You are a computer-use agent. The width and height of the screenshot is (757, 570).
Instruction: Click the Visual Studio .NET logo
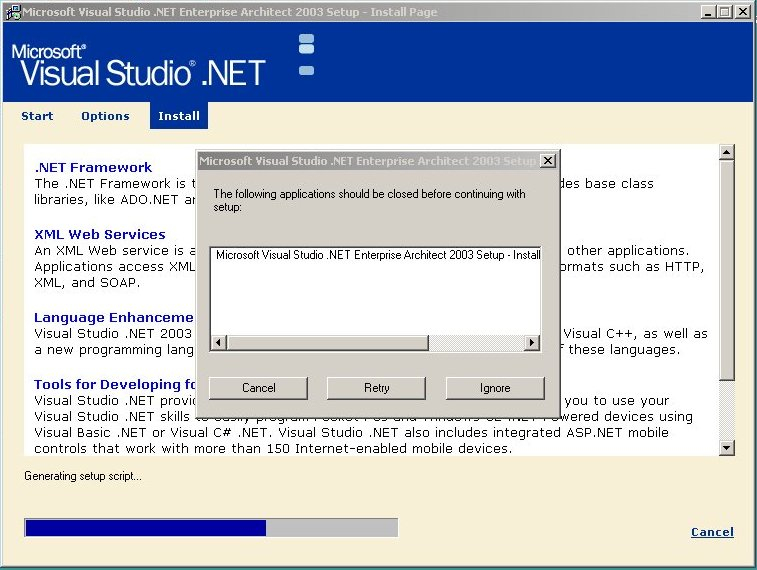tap(139, 65)
